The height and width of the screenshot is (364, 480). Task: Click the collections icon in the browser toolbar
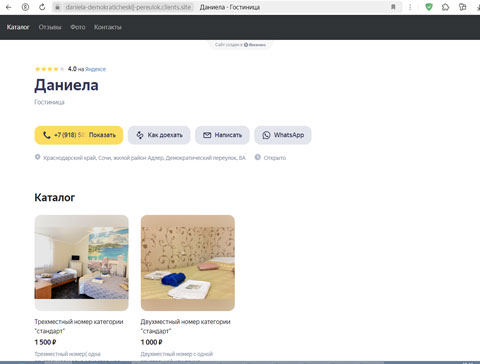click(463, 7)
